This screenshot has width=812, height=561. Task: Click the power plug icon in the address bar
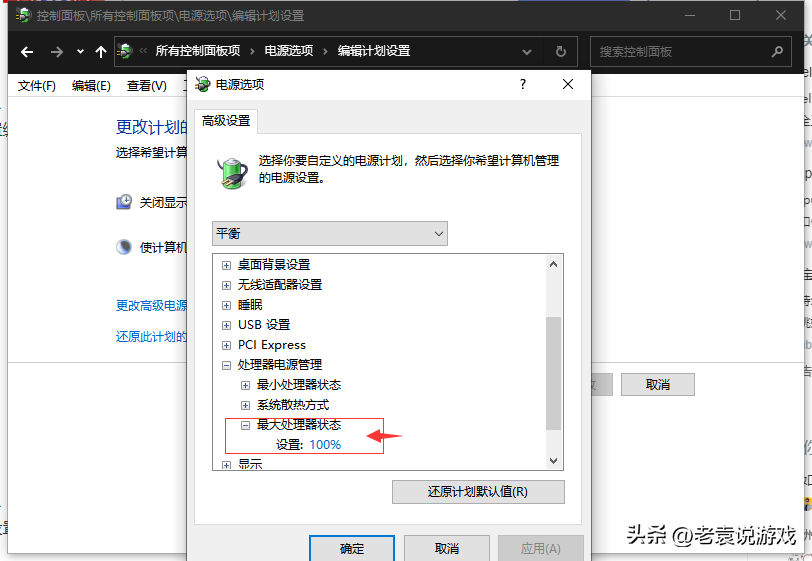point(124,51)
